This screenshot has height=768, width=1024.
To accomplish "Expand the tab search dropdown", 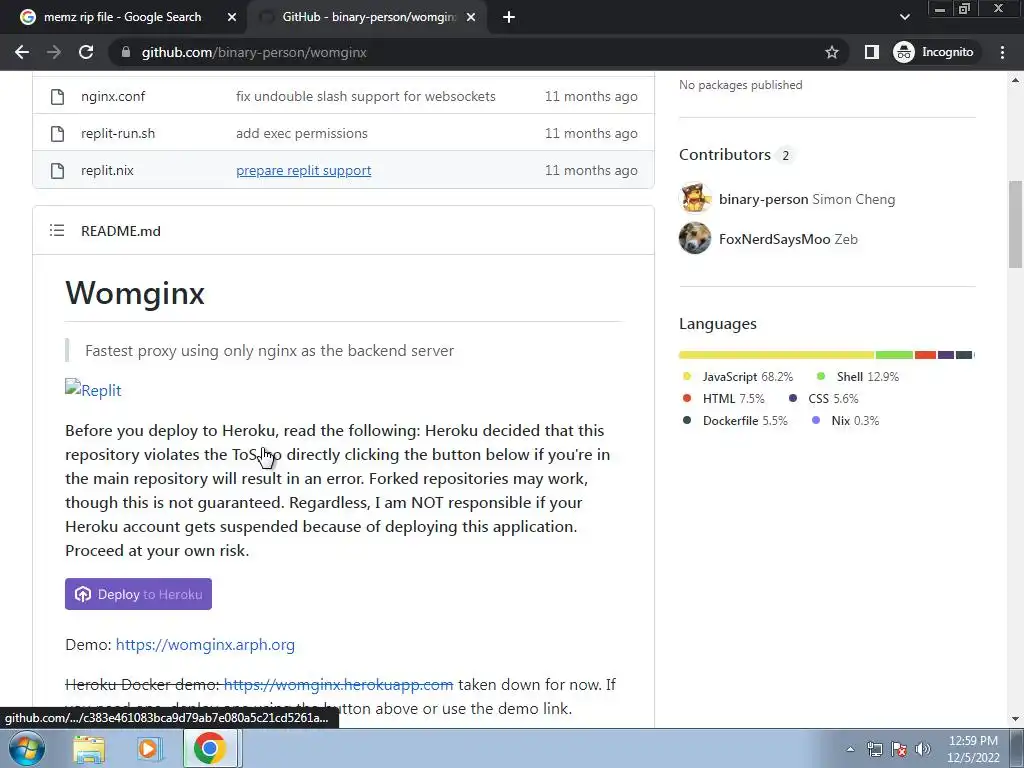I will 904,17.
